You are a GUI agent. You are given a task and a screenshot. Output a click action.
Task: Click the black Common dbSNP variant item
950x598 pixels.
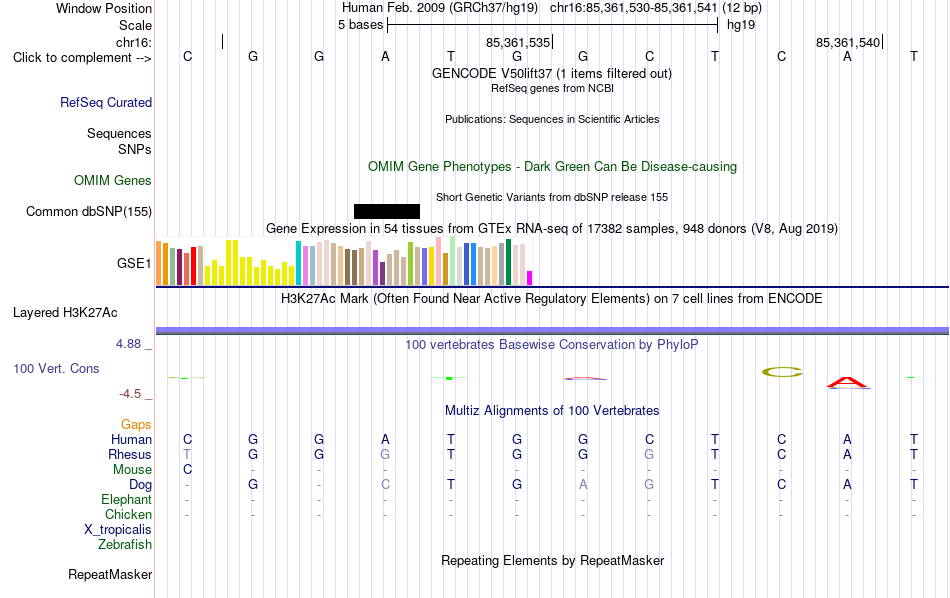pos(387,211)
